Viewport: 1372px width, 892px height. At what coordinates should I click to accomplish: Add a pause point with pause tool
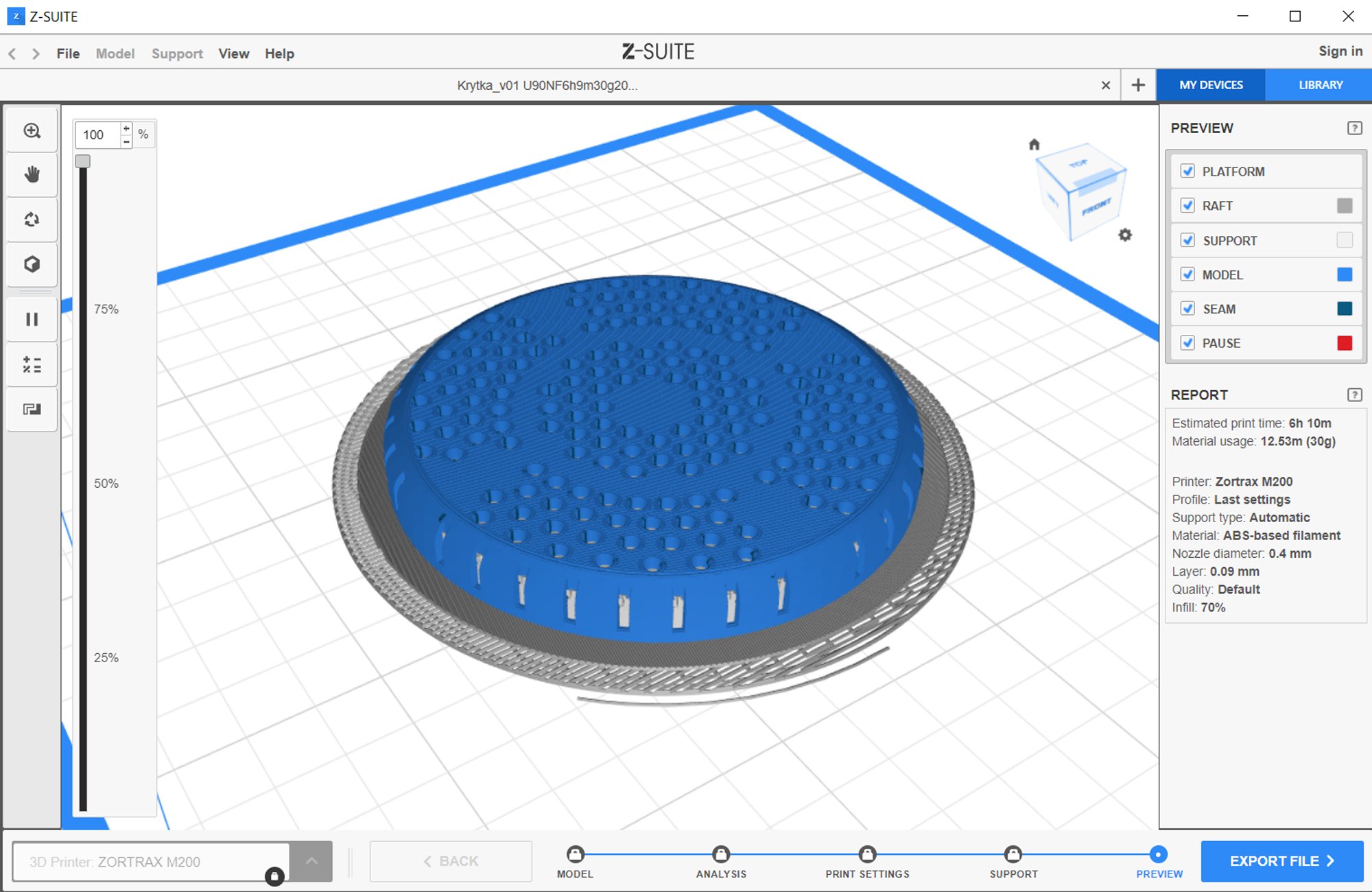pyautogui.click(x=32, y=319)
